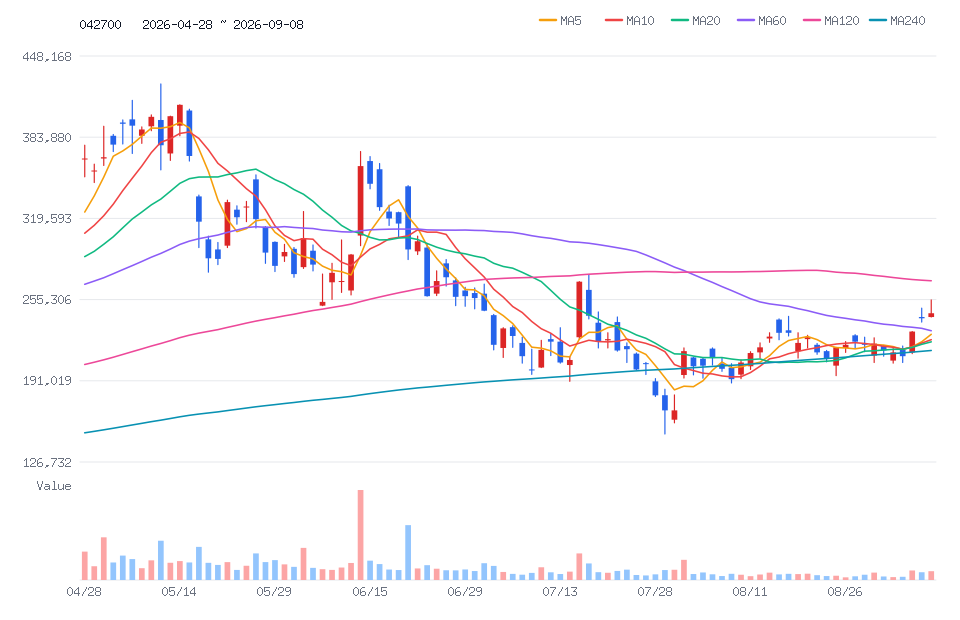The width and height of the screenshot is (960, 620).
Task: Click the 08/11 date label
Action: point(750,592)
